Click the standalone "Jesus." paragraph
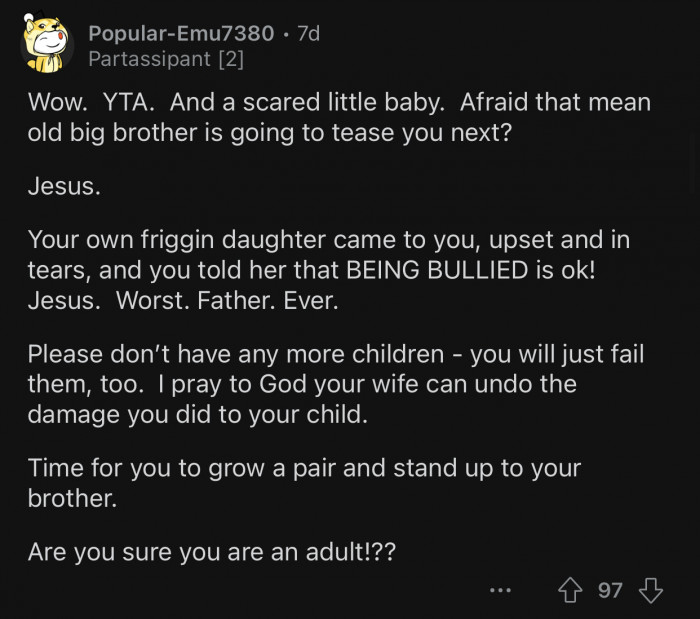The height and width of the screenshot is (619, 700). pyautogui.click(x=64, y=187)
